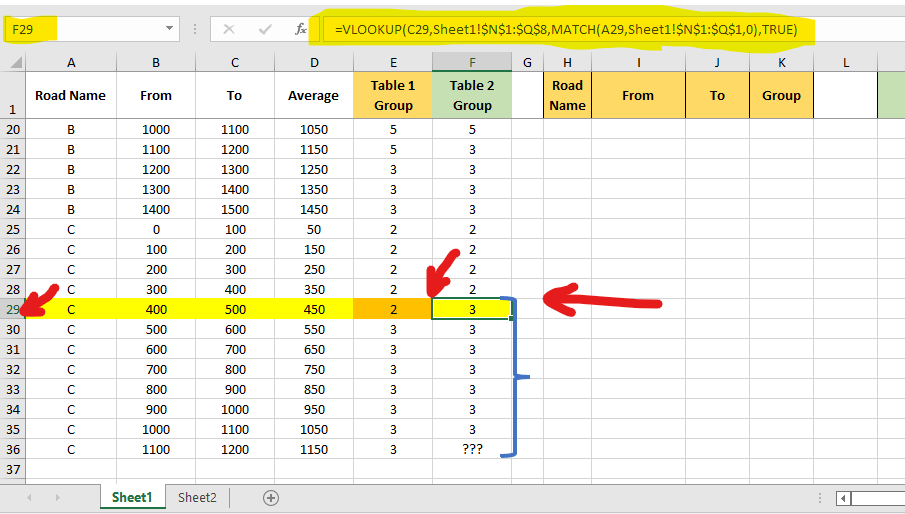Viewport: 905px width, 514px height.
Task: Select column K header
Action: tap(781, 62)
